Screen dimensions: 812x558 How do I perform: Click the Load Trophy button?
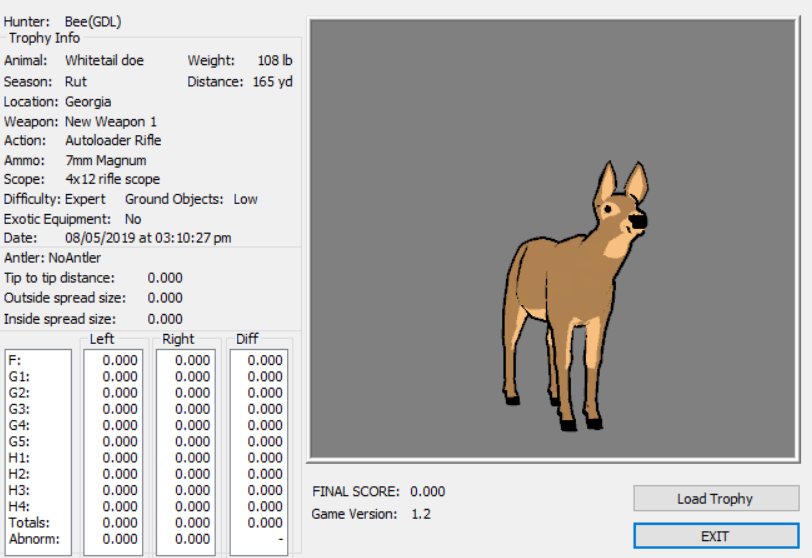click(715, 498)
